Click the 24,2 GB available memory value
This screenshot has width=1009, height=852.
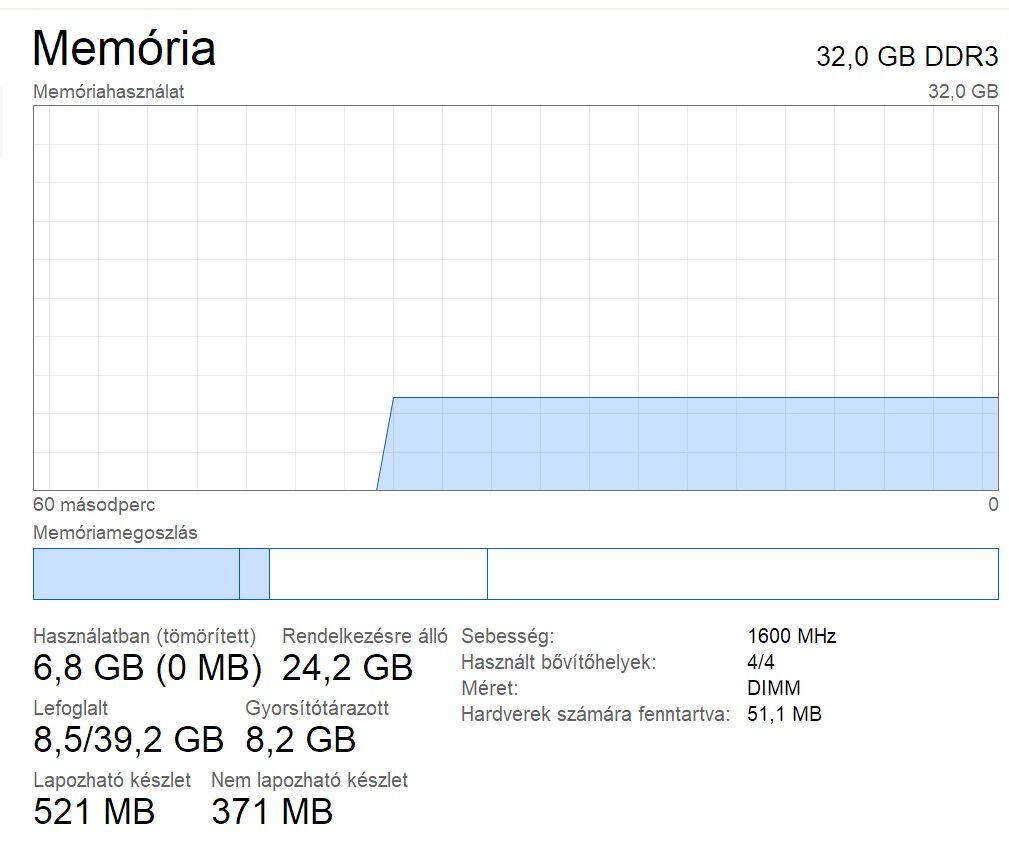(x=347, y=667)
